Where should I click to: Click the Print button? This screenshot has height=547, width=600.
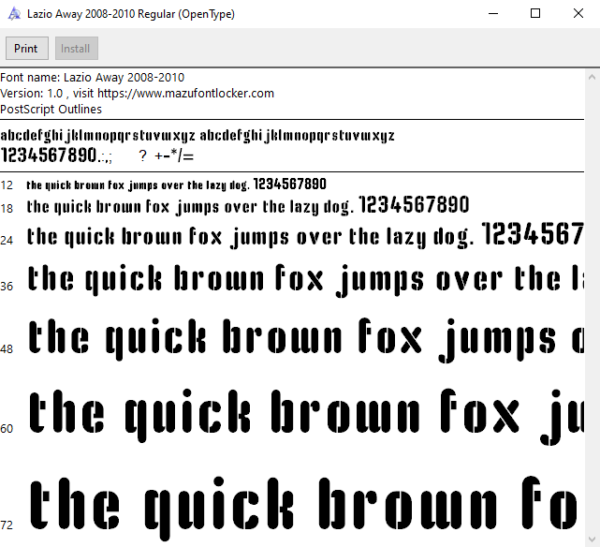27,48
